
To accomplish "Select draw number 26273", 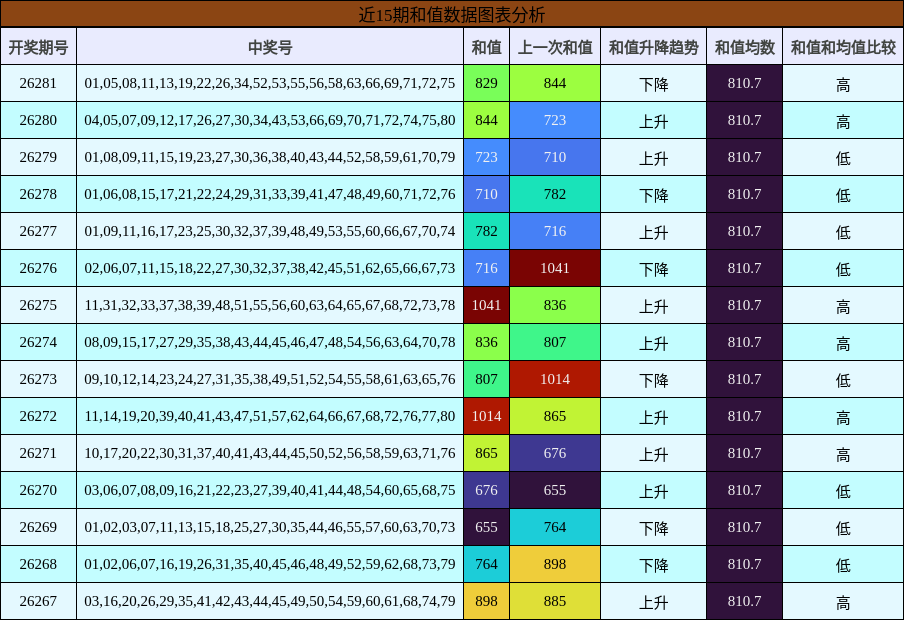I will click(x=38, y=379).
